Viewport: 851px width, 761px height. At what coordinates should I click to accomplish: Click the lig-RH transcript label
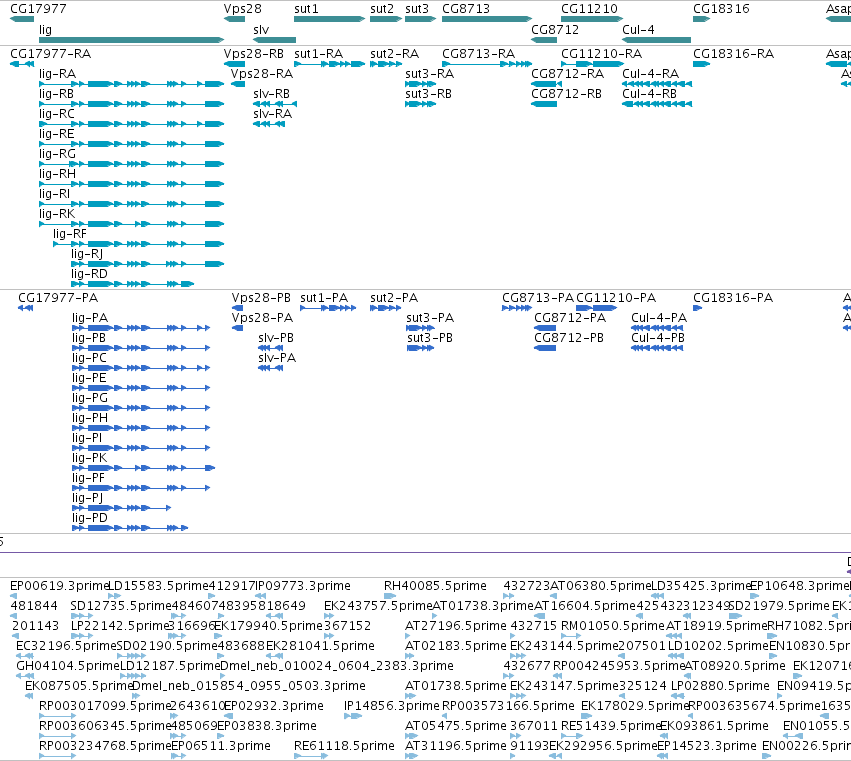(58, 174)
